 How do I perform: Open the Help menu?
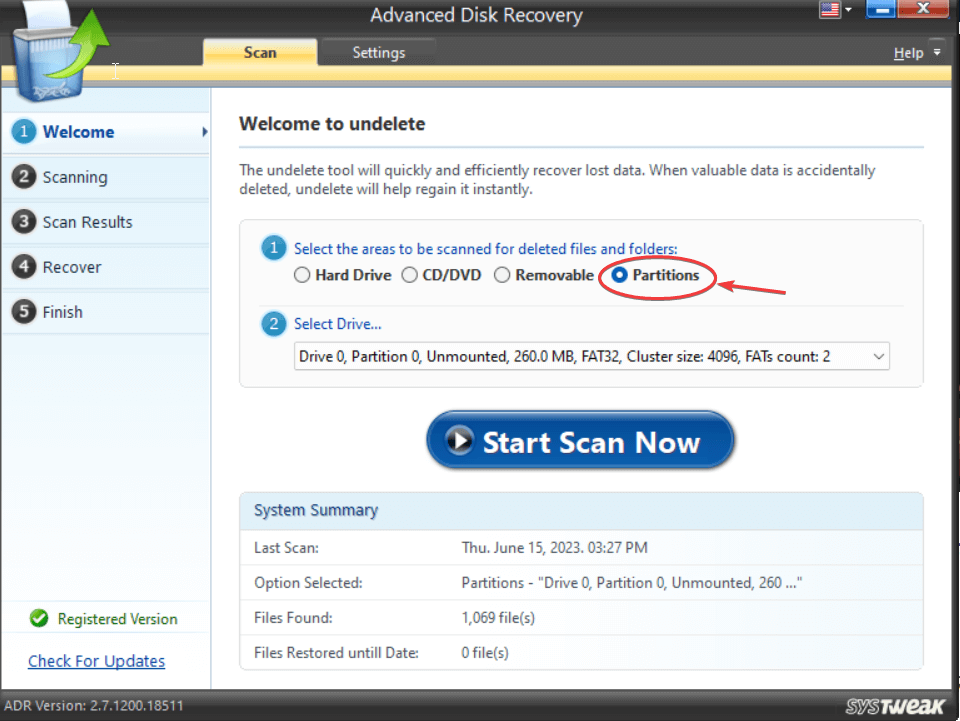[x=908, y=53]
